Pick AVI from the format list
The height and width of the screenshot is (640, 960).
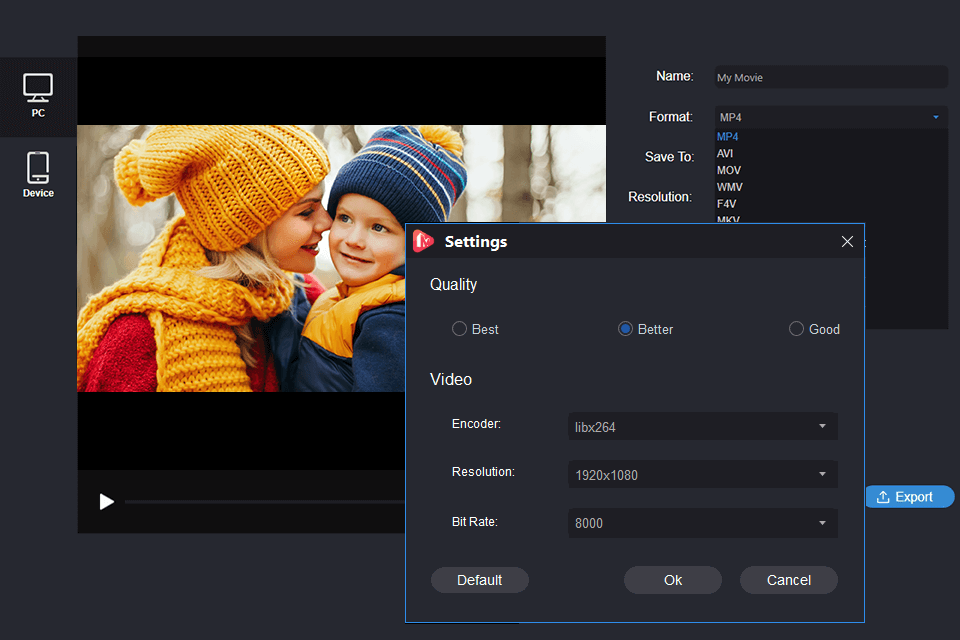726,154
